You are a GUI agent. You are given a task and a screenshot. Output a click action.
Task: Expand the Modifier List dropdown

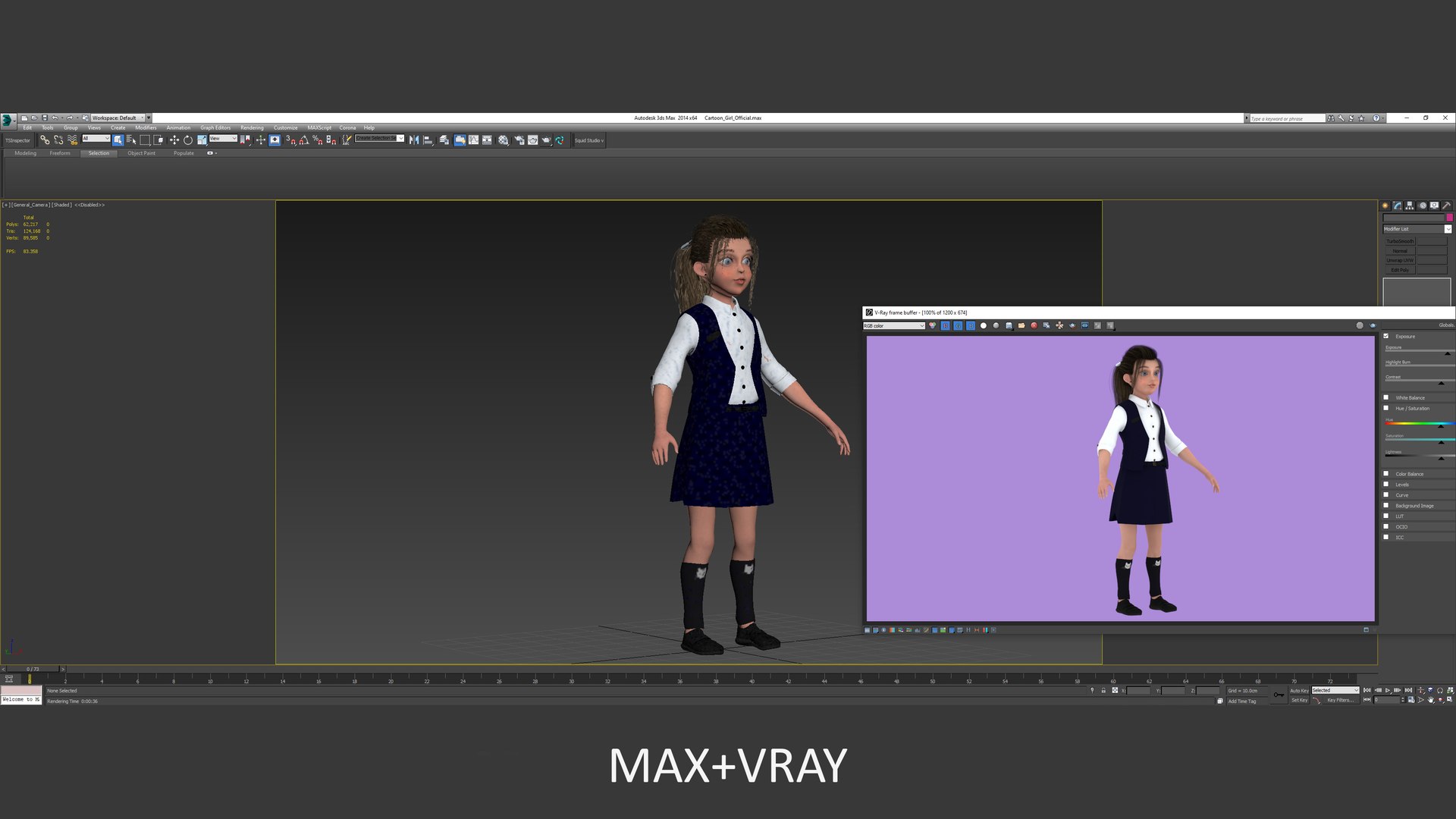click(1417, 229)
